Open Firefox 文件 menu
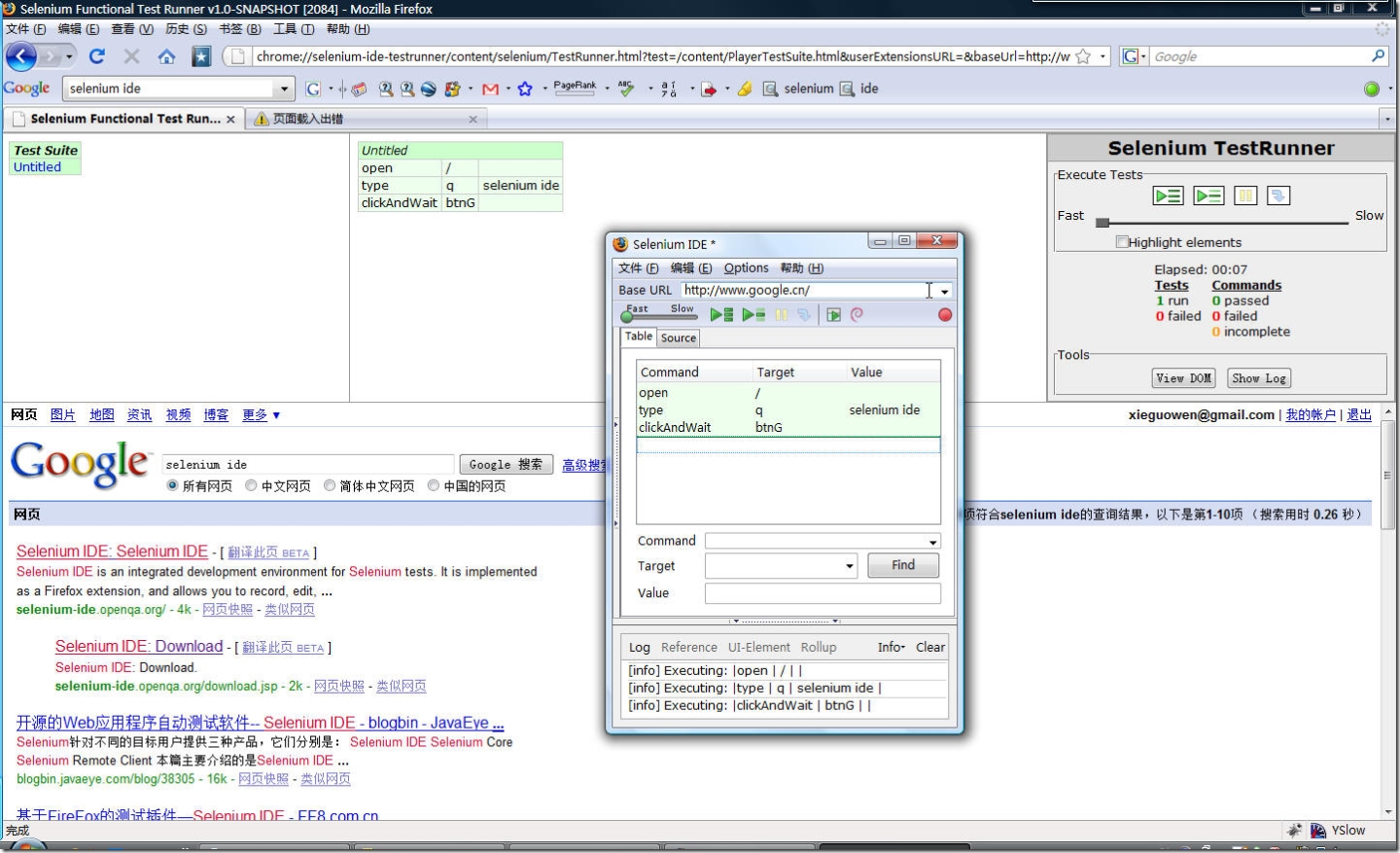 pos(26,29)
